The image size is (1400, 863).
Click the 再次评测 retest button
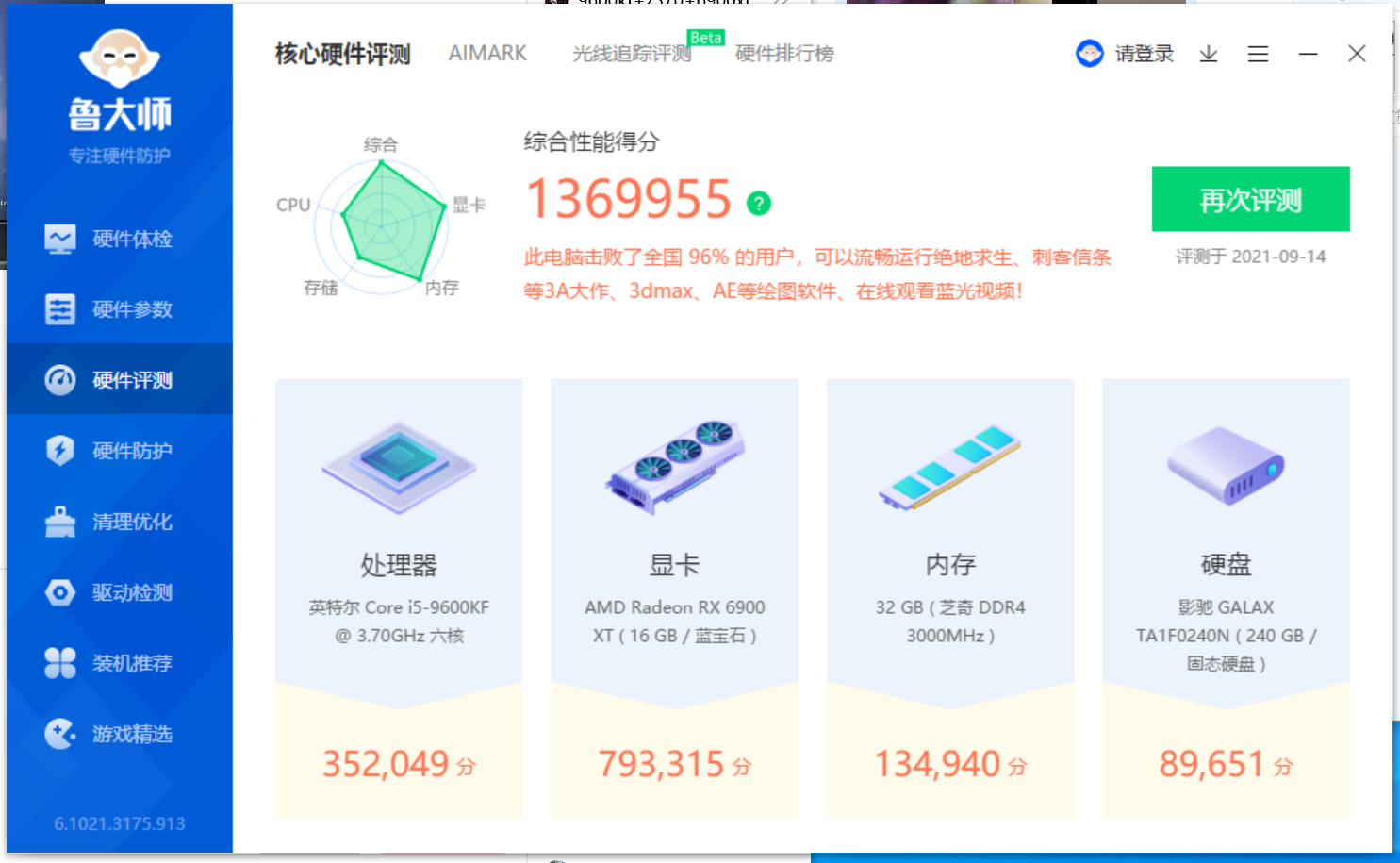point(1251,199)
